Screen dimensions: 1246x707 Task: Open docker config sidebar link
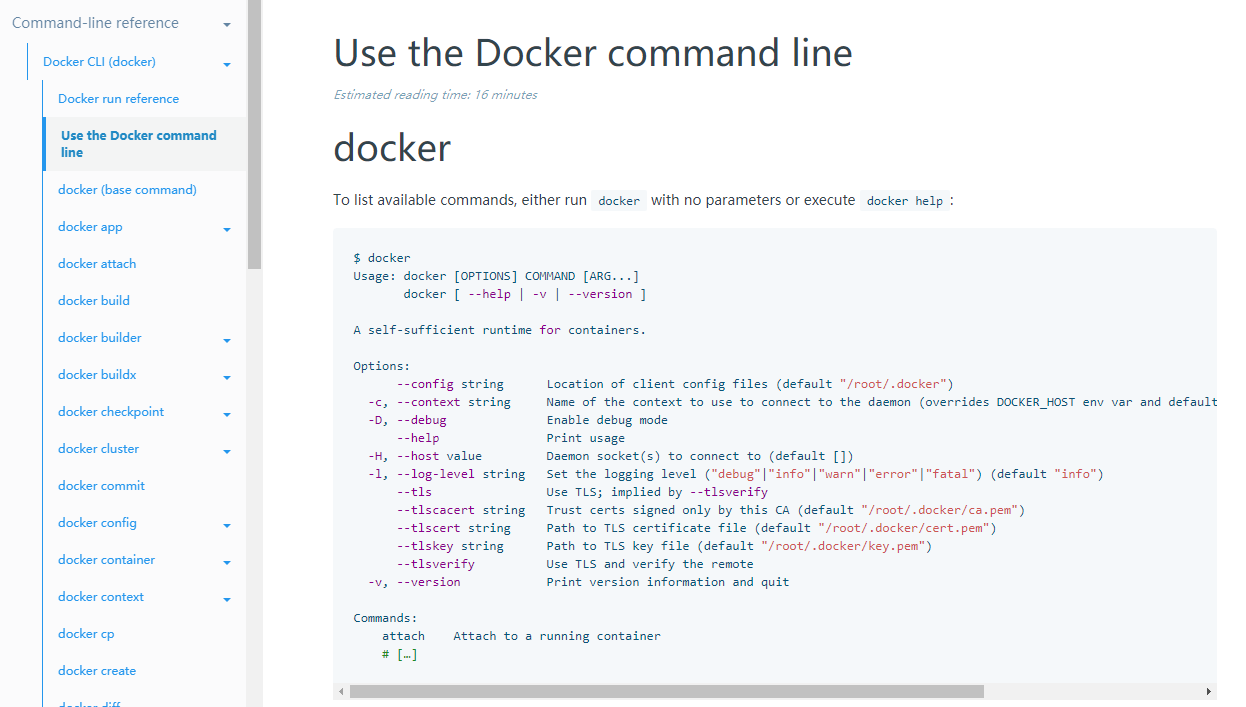(x=97, y=523)
